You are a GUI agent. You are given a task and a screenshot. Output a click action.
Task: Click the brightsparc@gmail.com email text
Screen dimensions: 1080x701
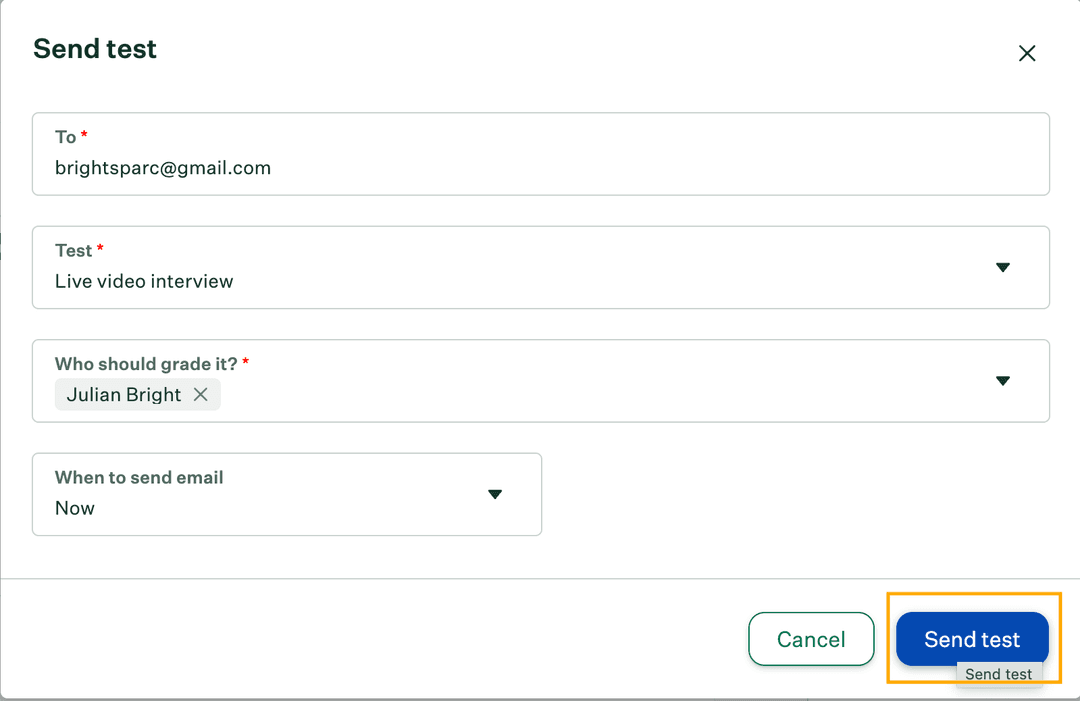[x=163, y=168]
